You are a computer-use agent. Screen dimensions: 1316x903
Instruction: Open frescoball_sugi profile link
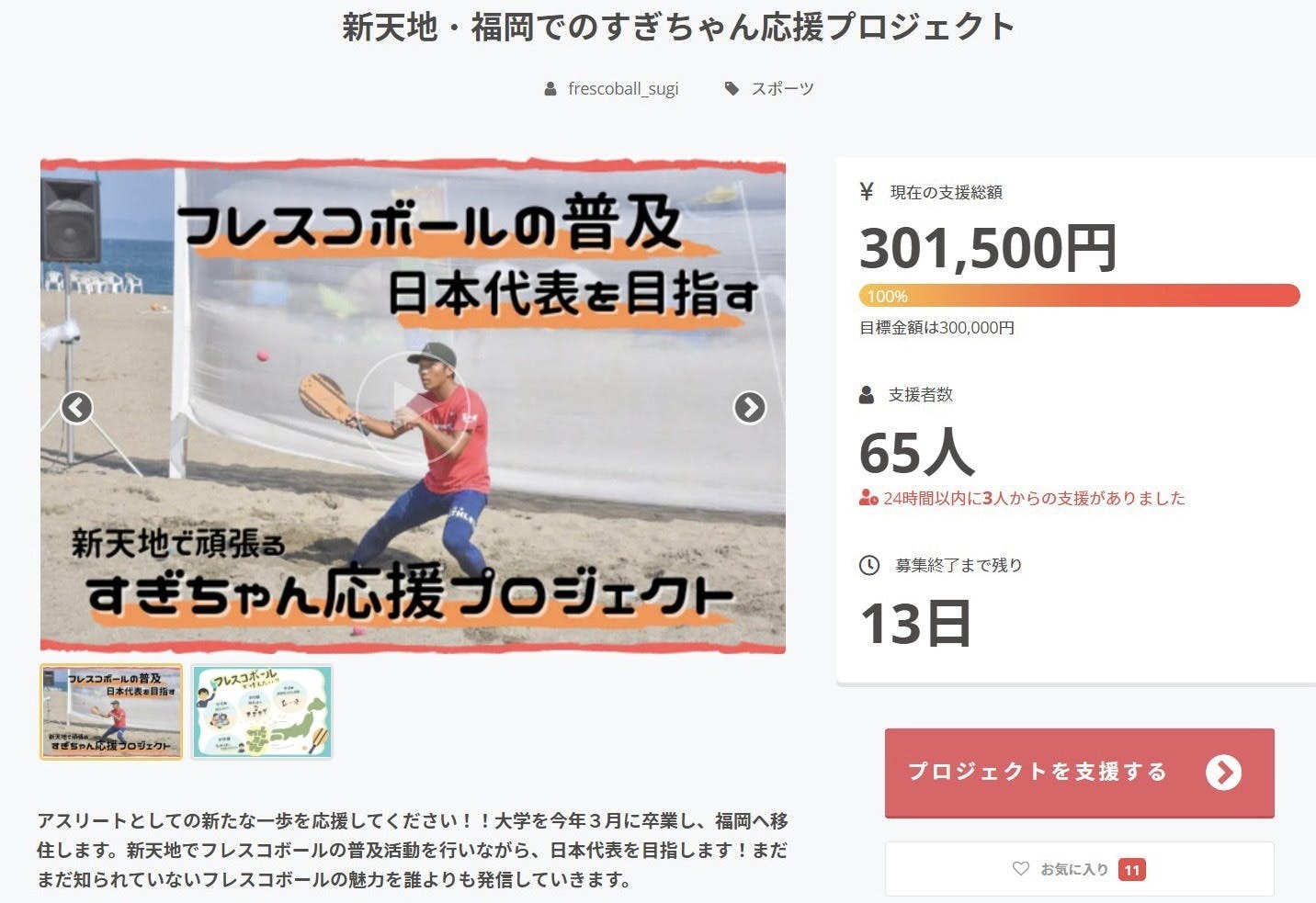tap(623, 89)
